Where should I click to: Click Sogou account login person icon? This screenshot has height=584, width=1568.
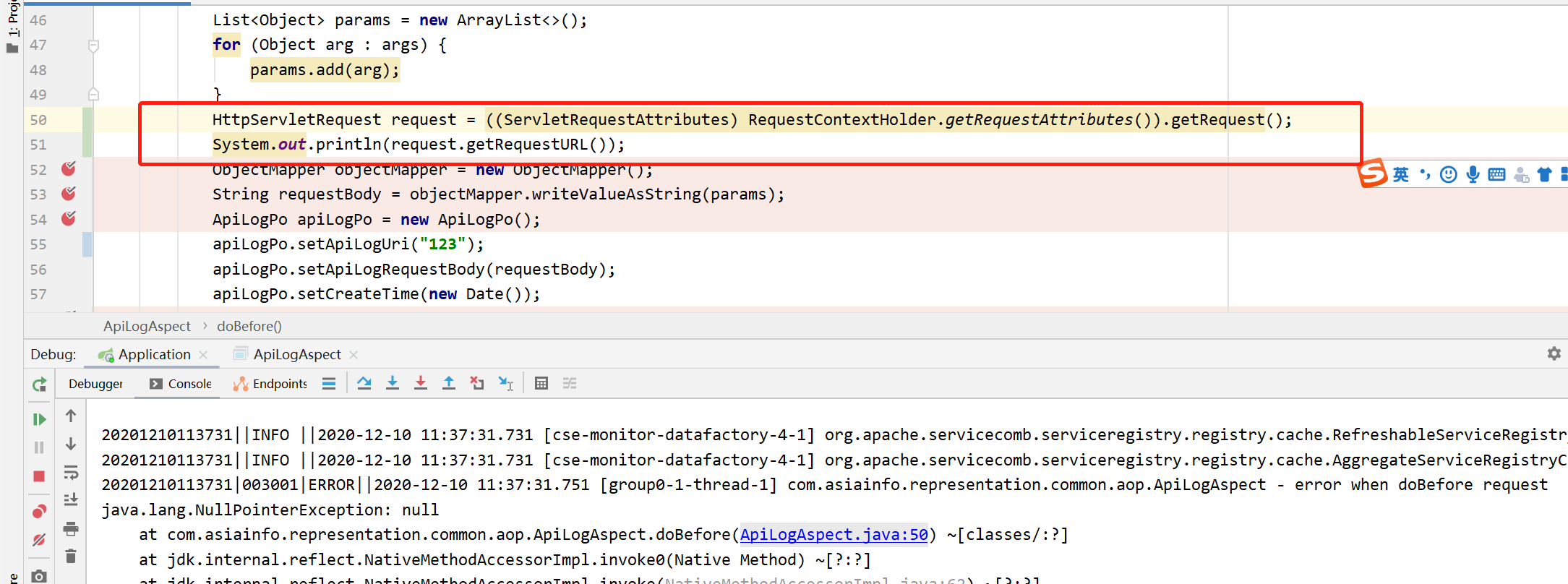[1521, 175]
